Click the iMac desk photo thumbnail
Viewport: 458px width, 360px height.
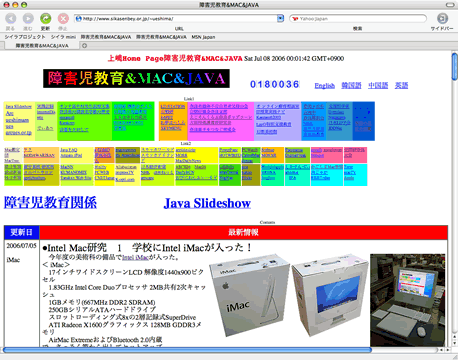click(x=407, y=300)
